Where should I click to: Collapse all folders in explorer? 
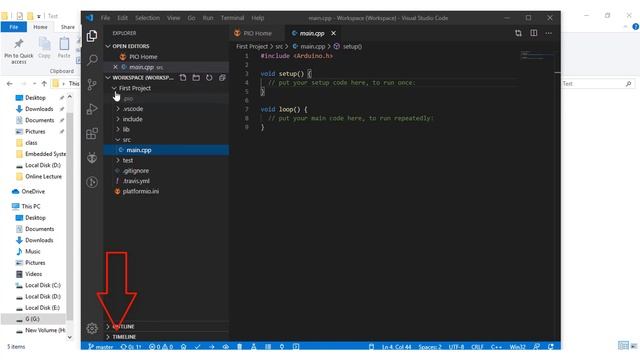tap(222, 78)
